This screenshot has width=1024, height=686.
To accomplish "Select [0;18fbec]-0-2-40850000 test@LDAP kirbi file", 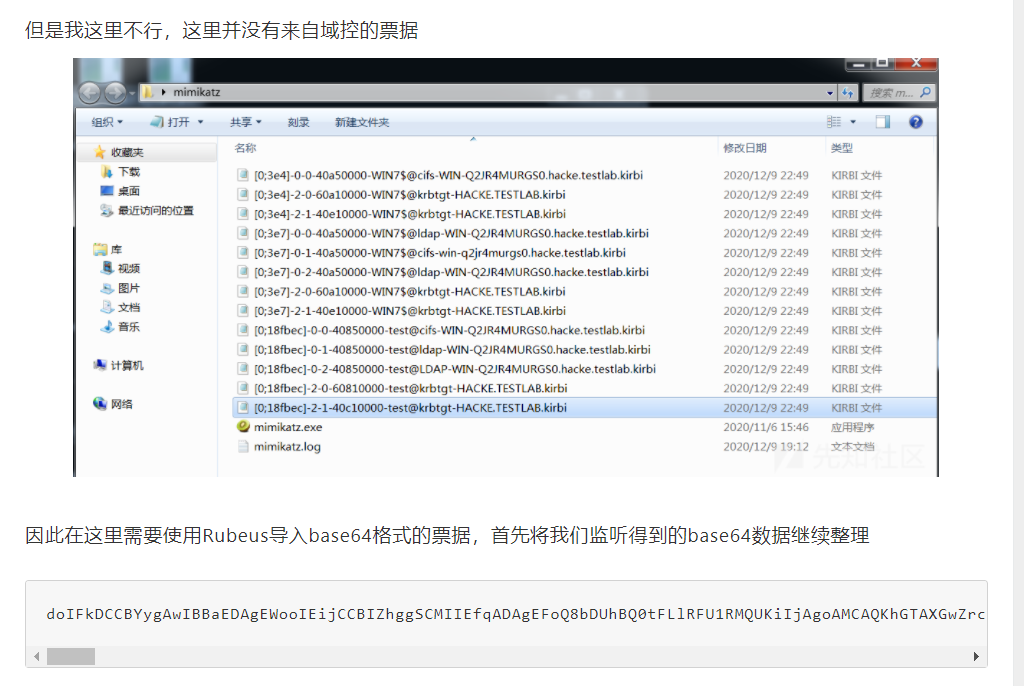I will (x=455, y=369).
